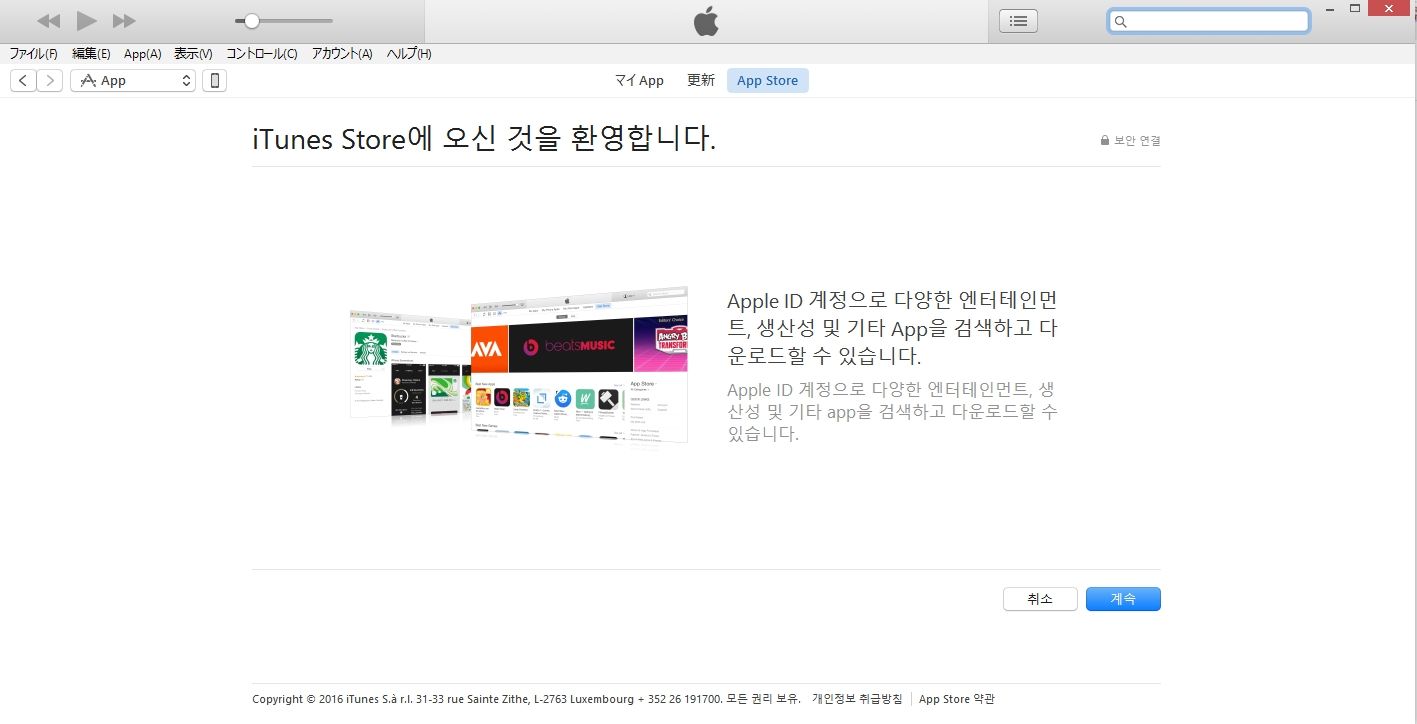The height and width of the screenshot is (724, 1417).
Task: Select the App Store tab
Action: (x=768, y=81)
